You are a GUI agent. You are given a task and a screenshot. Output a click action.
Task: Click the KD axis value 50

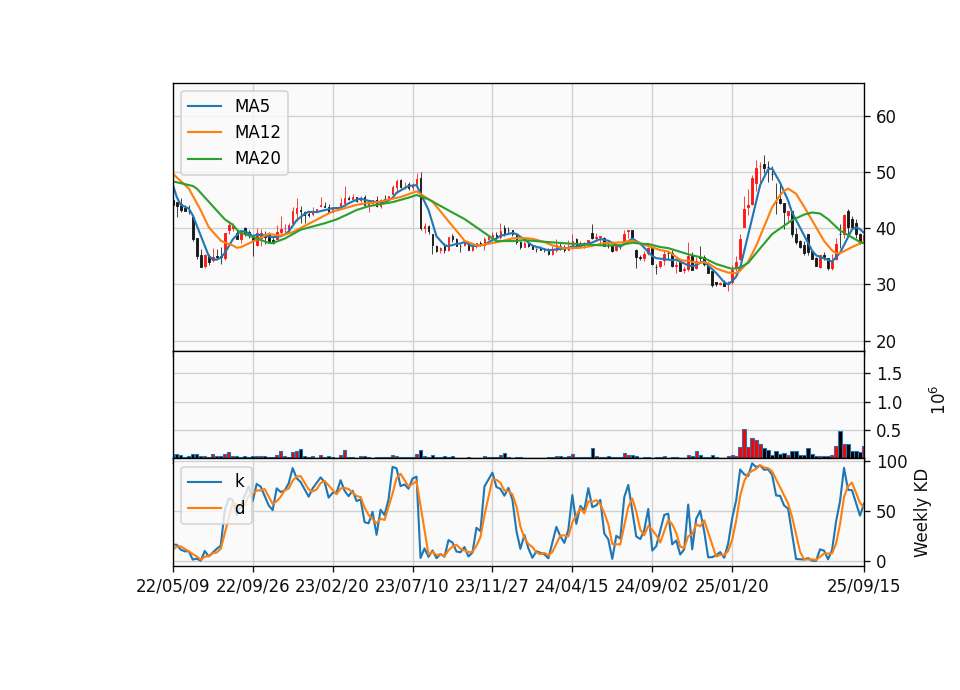coord(886,512)
